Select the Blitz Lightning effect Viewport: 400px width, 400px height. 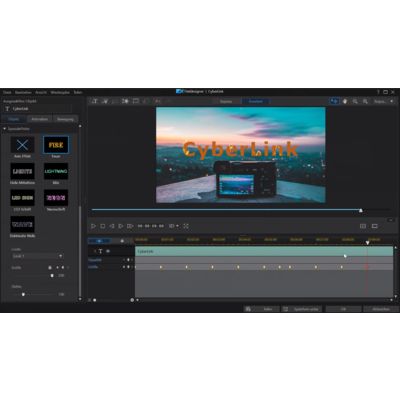coord(56,171)
